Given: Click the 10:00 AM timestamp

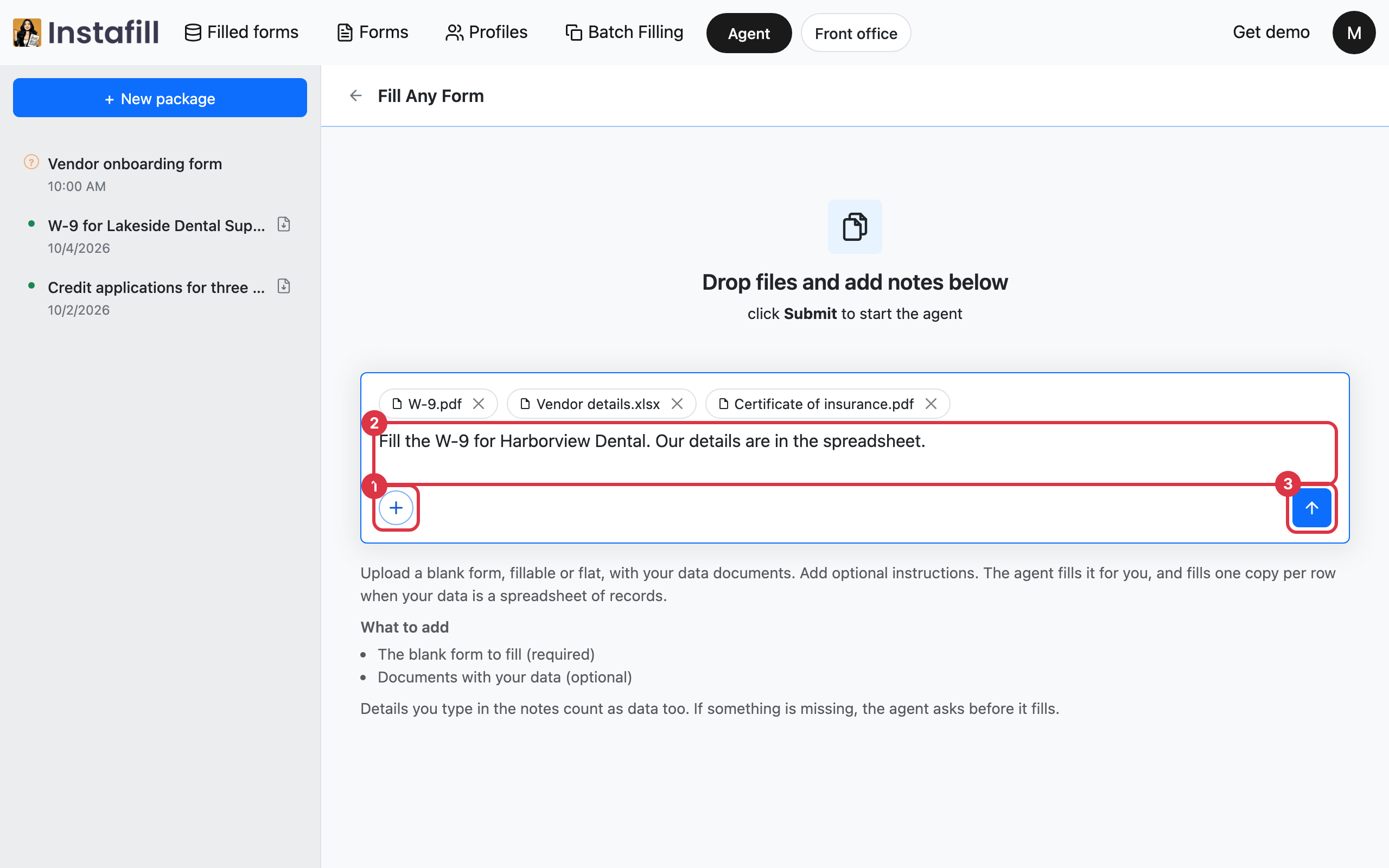Looking at the screenshot, I should [77, 187].
